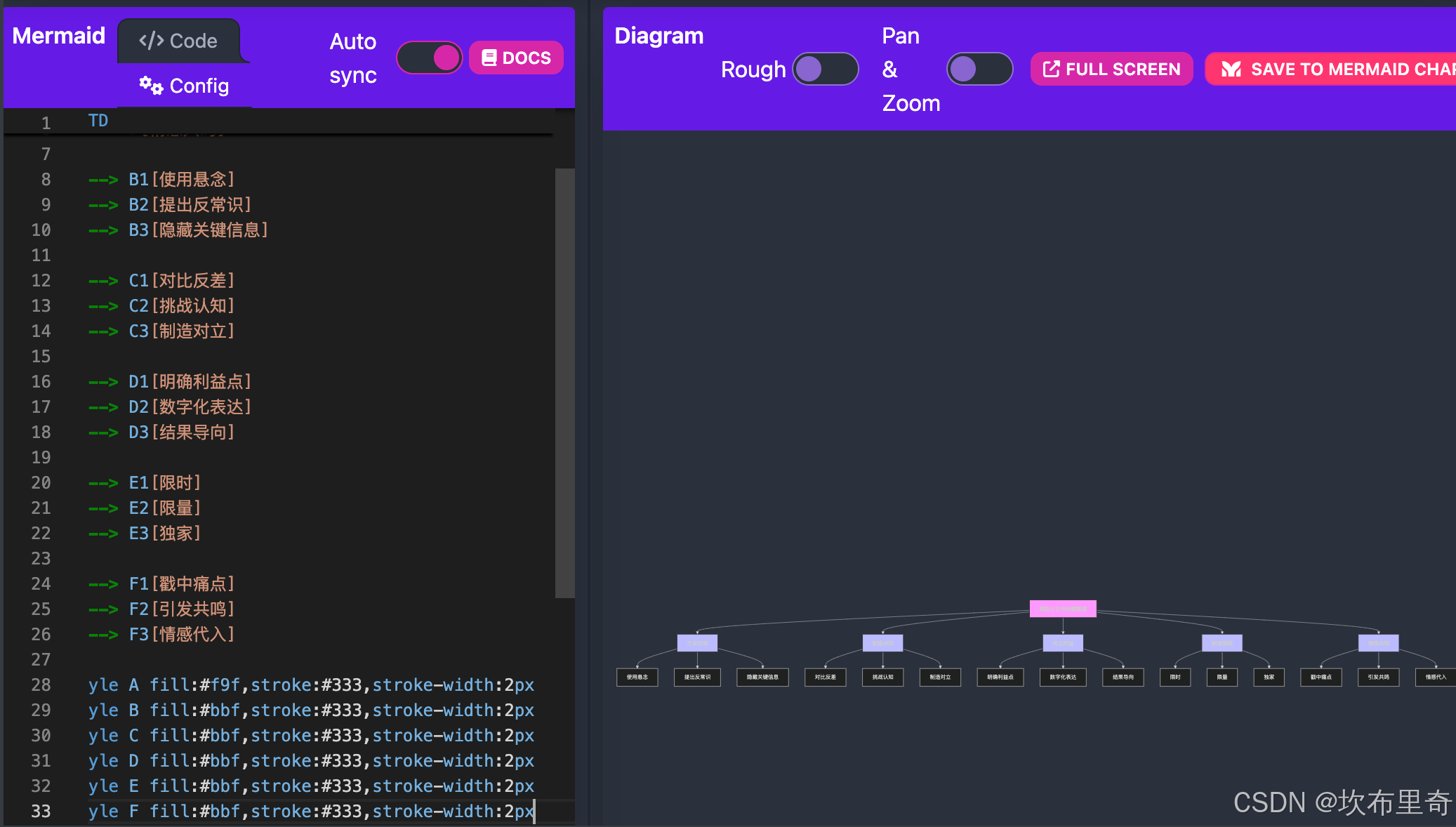Turn on the Pan & Zoom toggle

(979, 69)
